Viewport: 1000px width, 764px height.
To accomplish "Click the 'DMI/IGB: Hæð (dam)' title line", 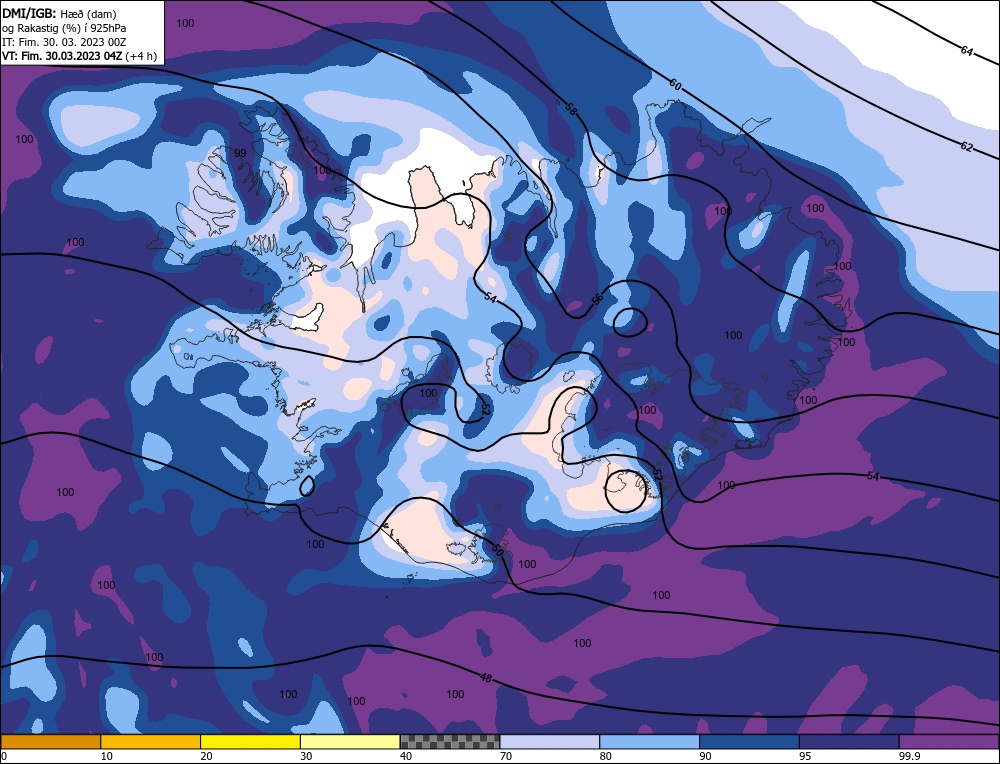I will tap(59, 13).
